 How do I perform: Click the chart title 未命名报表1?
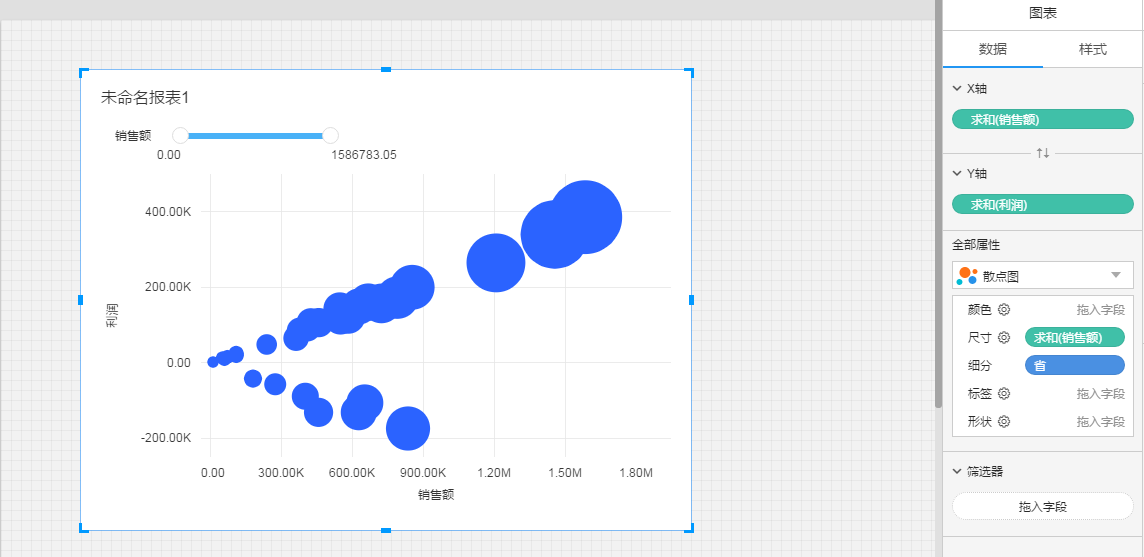point(144,98)
